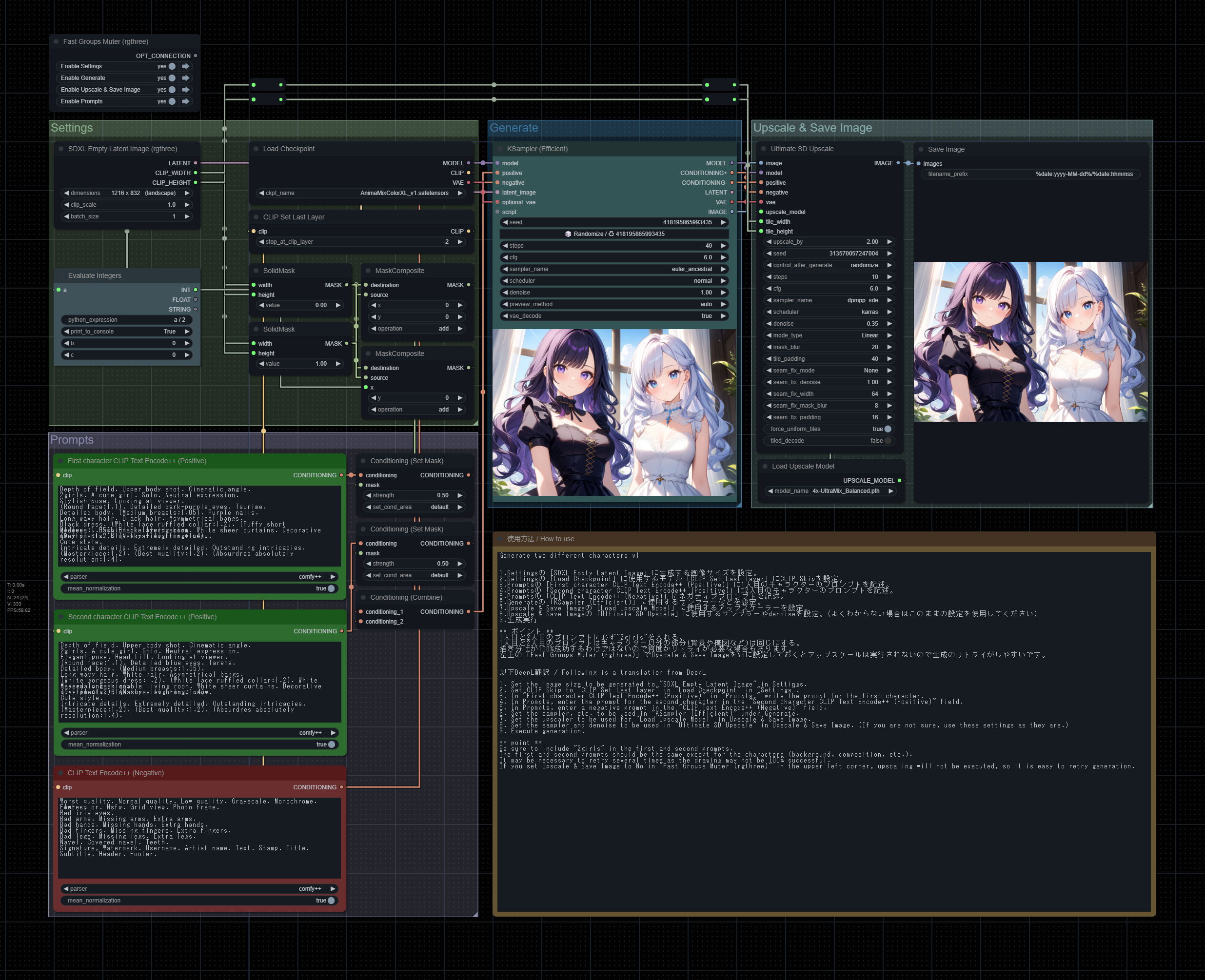This screenshot has height=980, width=1205.
Task: Click the arrow to jump to Settings group
Action: [x=185, y=66]
